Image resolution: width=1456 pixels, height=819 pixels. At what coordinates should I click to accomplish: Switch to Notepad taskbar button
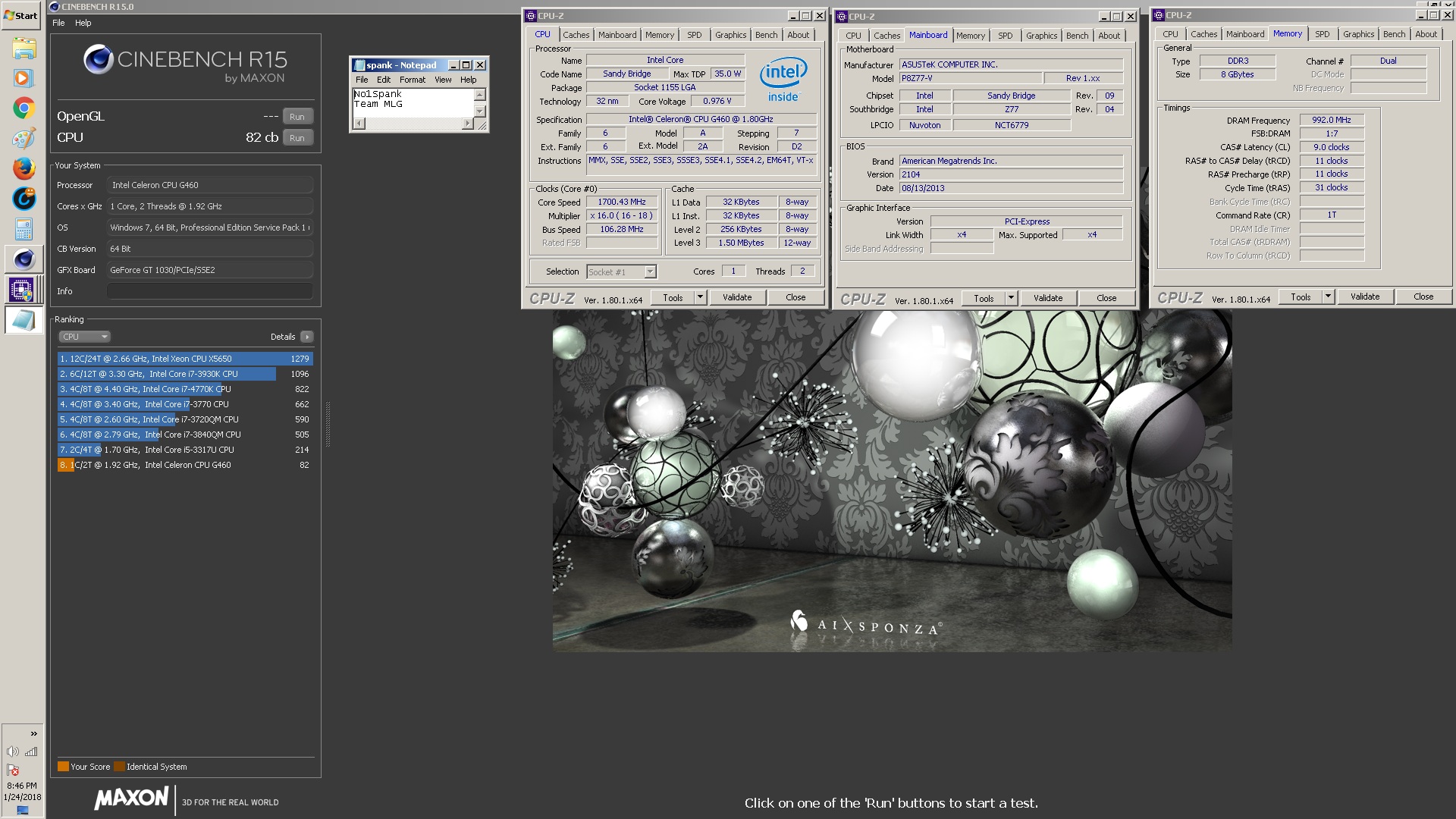[x=24, y=320]
